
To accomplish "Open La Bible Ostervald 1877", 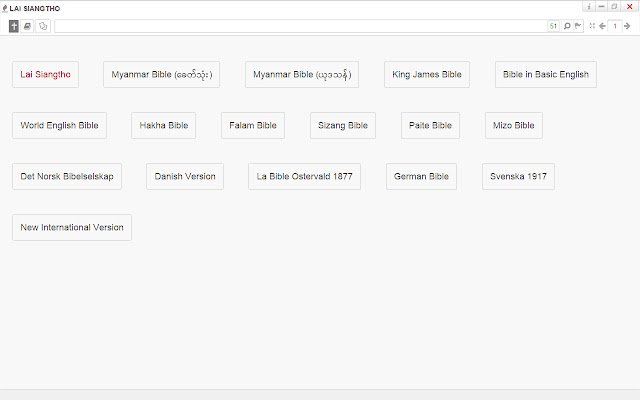I will pos(304,176).
